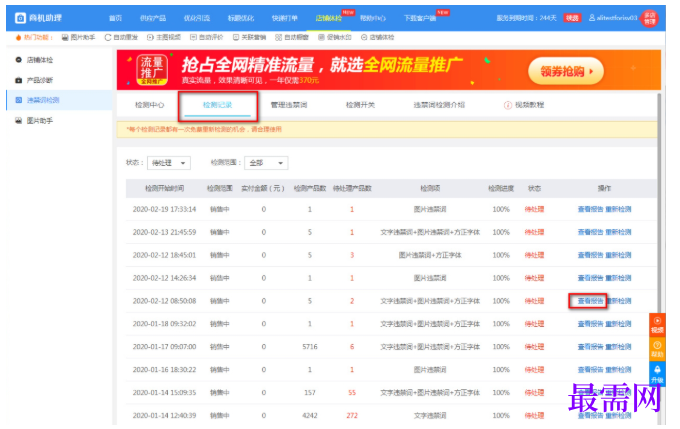This screenshot has width=680, height=429.
Task: Click the orange 视频 floating side icon
Action: point(657,325)
